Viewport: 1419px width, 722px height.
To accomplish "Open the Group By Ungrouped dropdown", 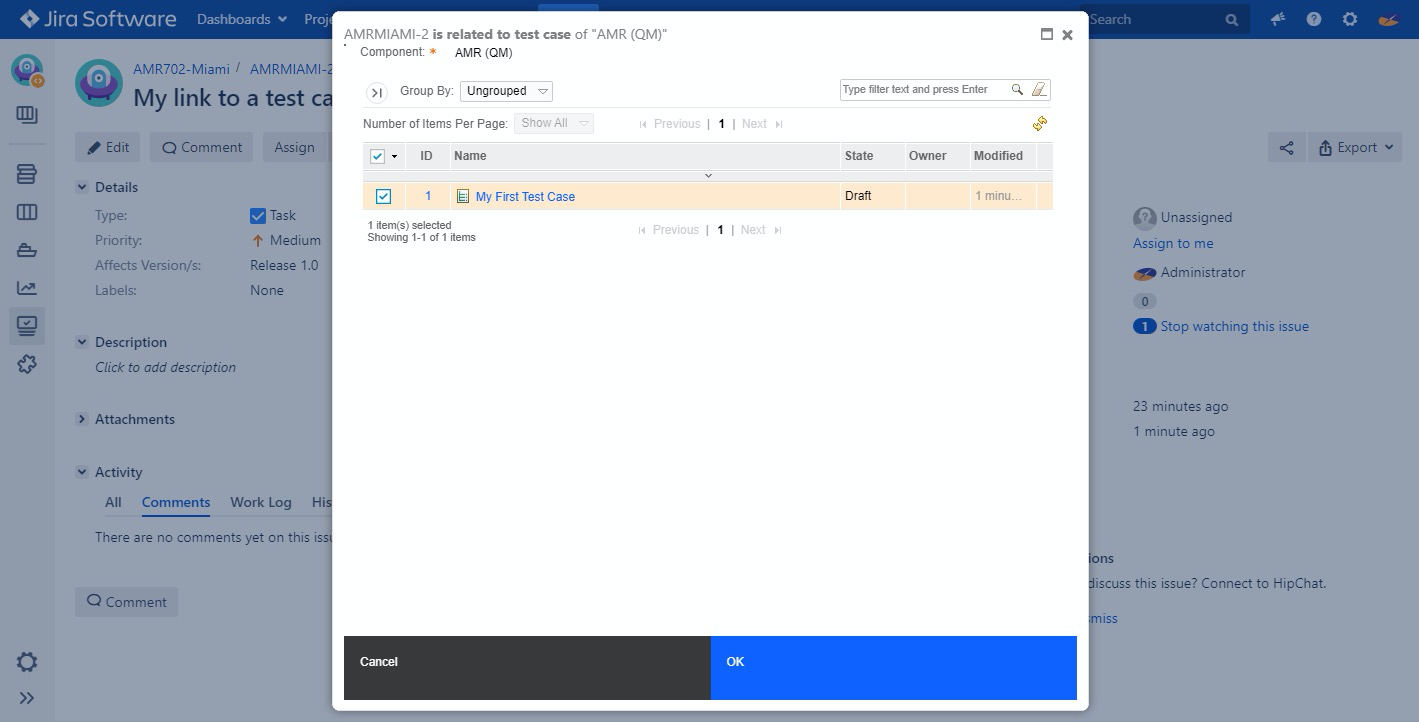I will [x=507, y=91].
